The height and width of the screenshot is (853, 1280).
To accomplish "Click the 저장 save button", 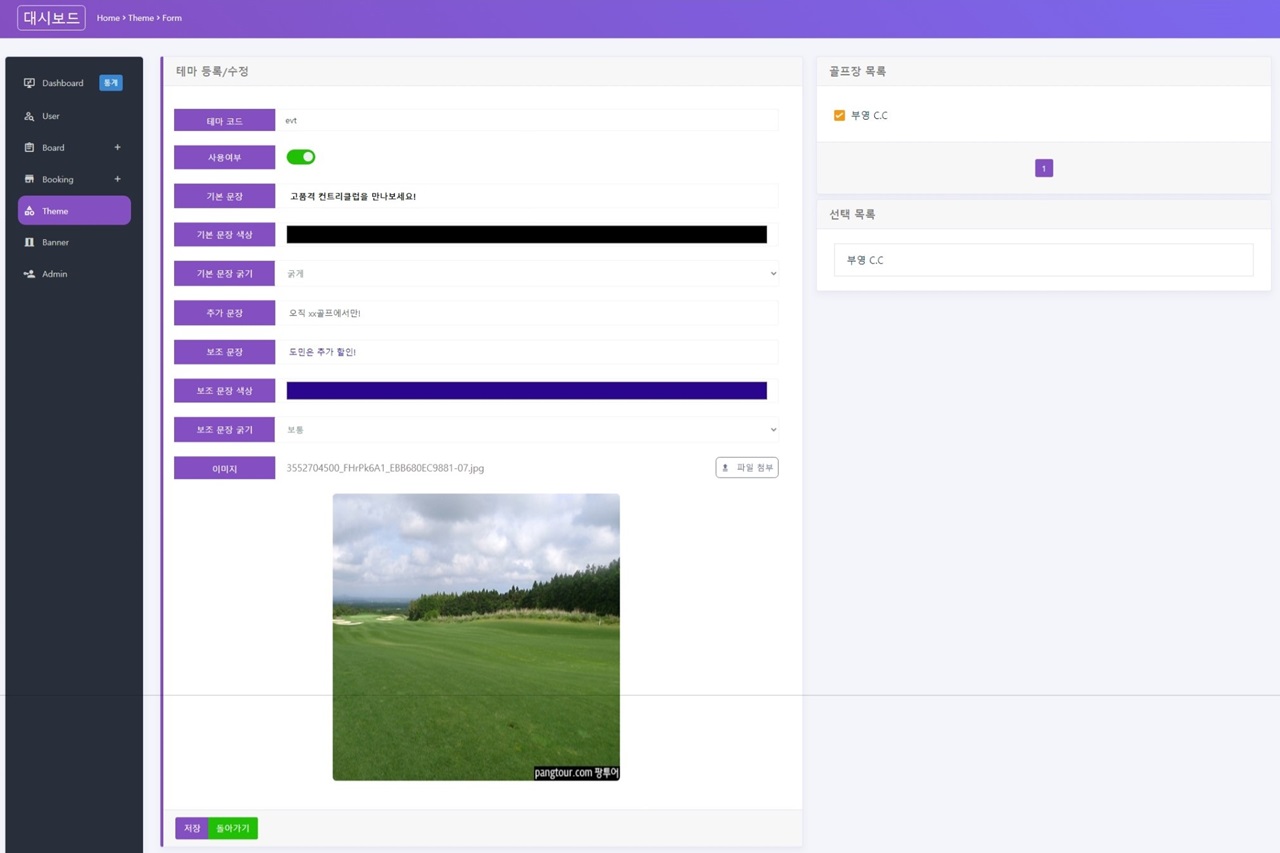I will (192, 828).
